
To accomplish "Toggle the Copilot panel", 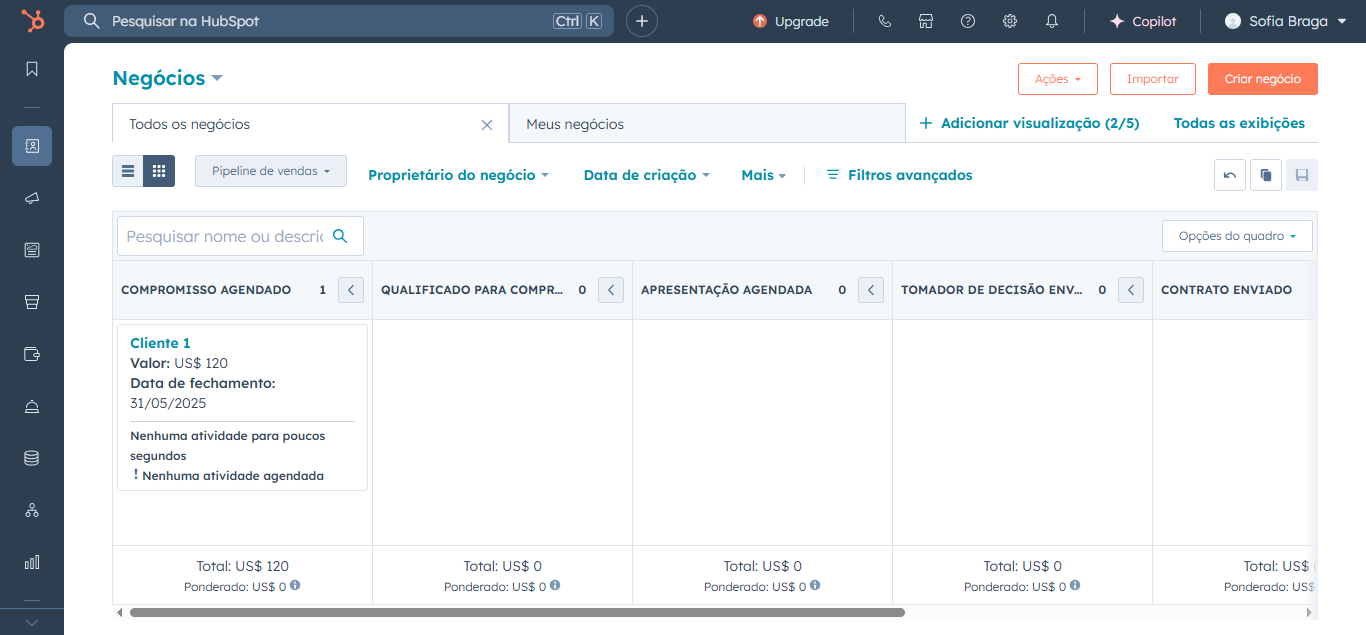I will coord(1142,20).
